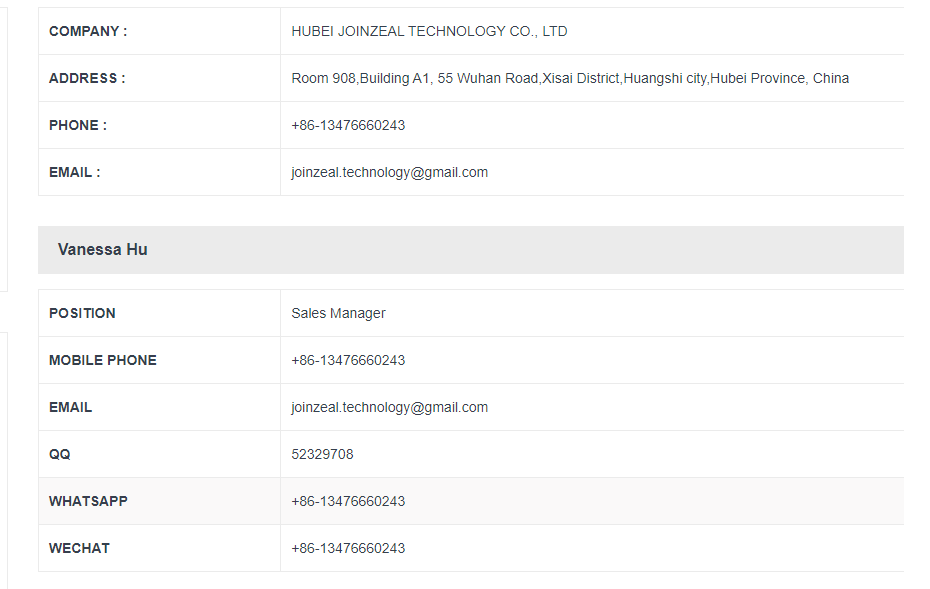Viewport: 930px width, 589px height.
Task: Click the QQ label cell
Action: 160,454
